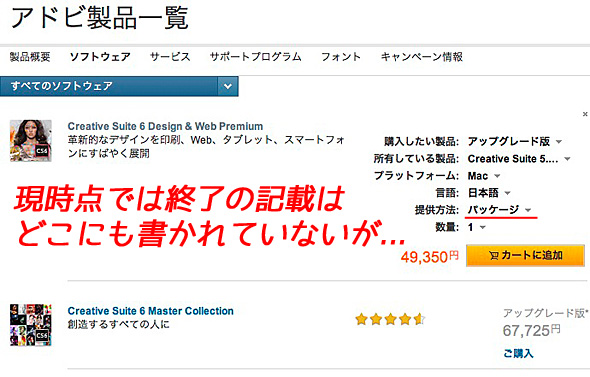This screenshot has height=377, width=590.
Task: Open the すべてのソフトウェア dropdown arrow
Action: 228,86
